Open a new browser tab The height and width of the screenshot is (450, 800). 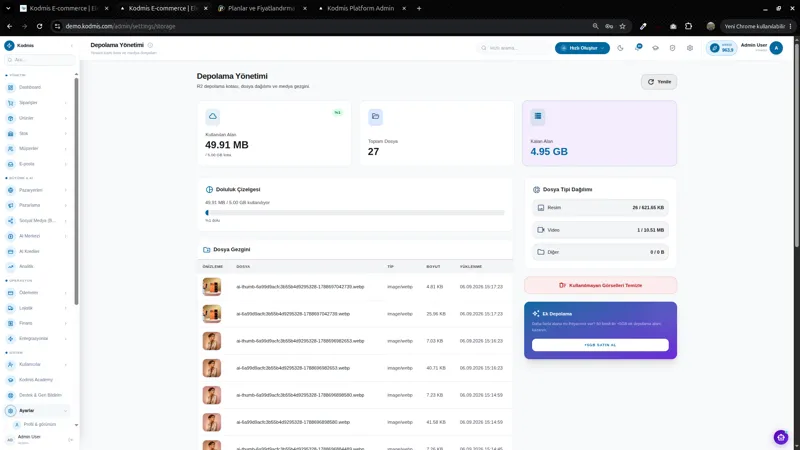(x=419, y=8)
